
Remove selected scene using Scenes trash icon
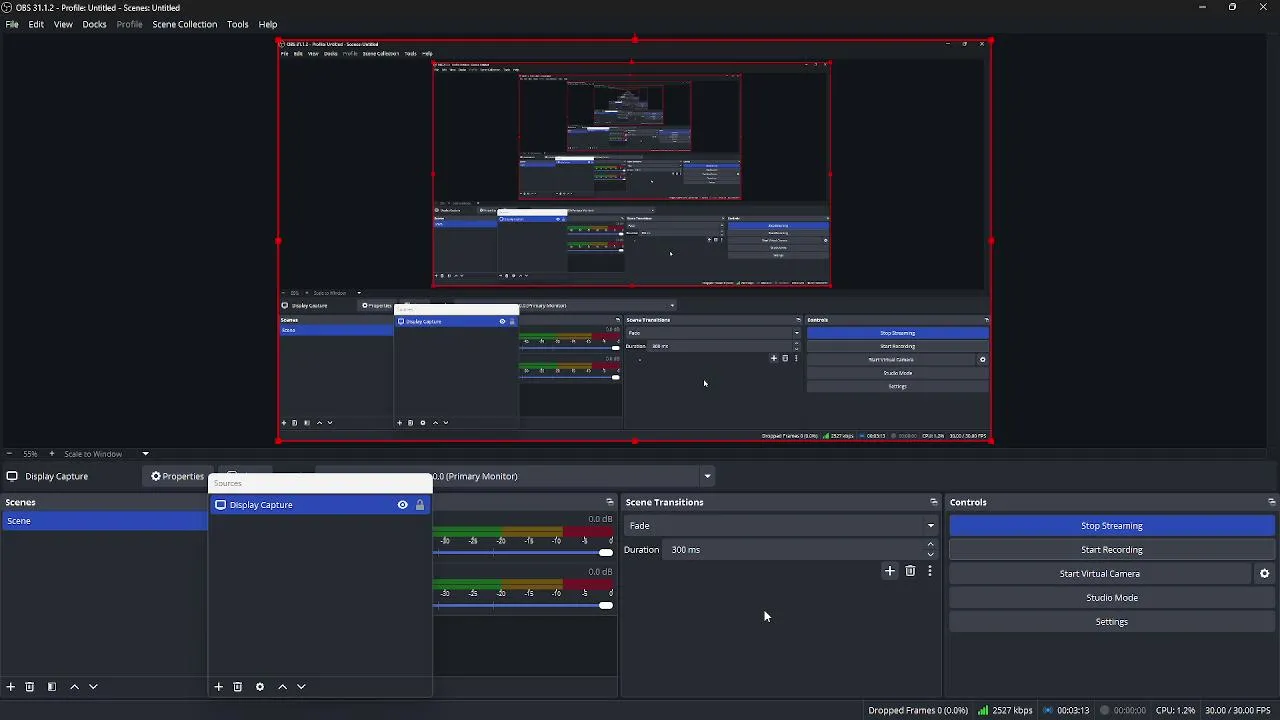[x=30, y=687]
